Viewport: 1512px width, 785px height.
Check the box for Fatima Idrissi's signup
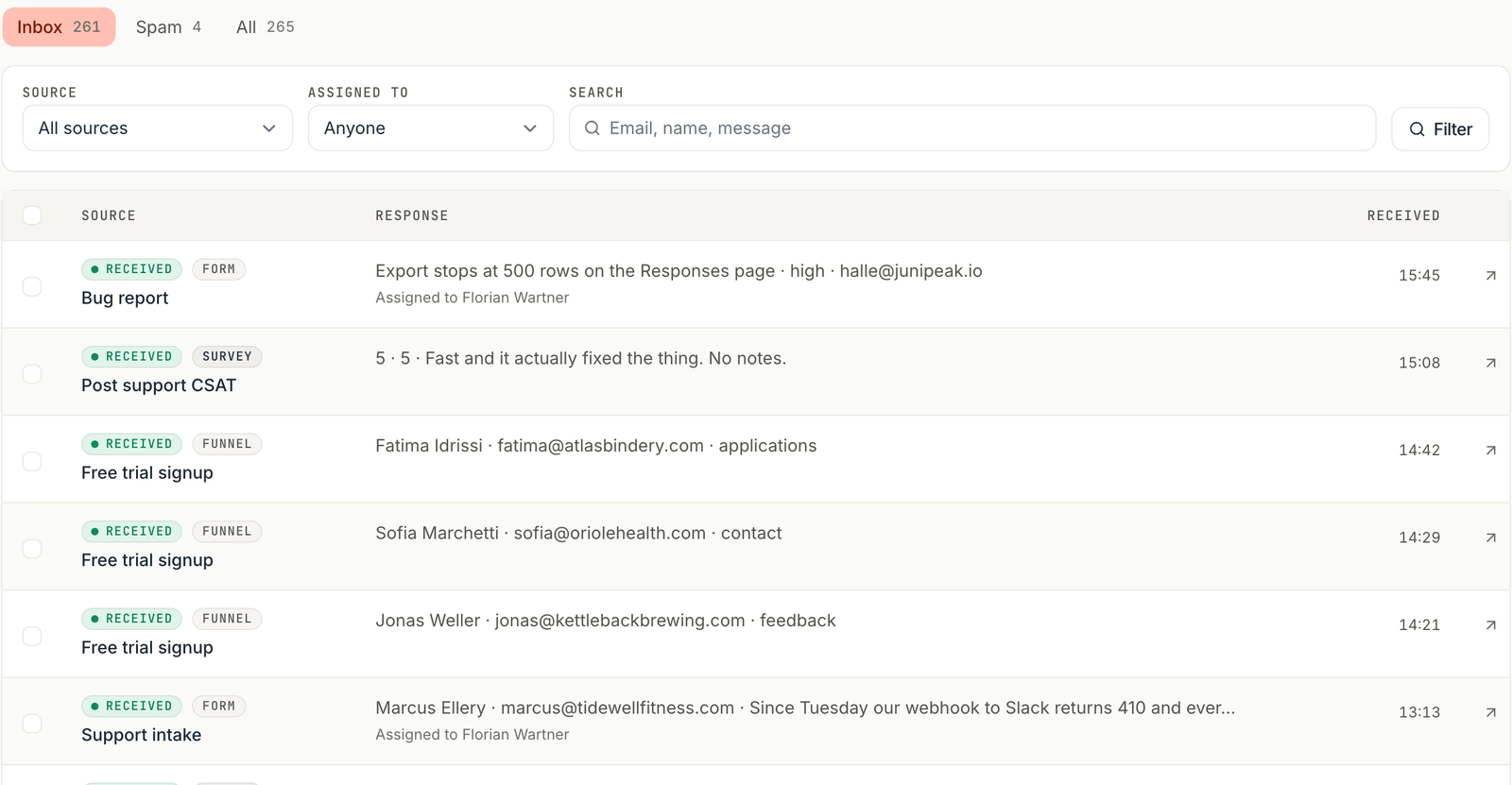coord(32,461)
